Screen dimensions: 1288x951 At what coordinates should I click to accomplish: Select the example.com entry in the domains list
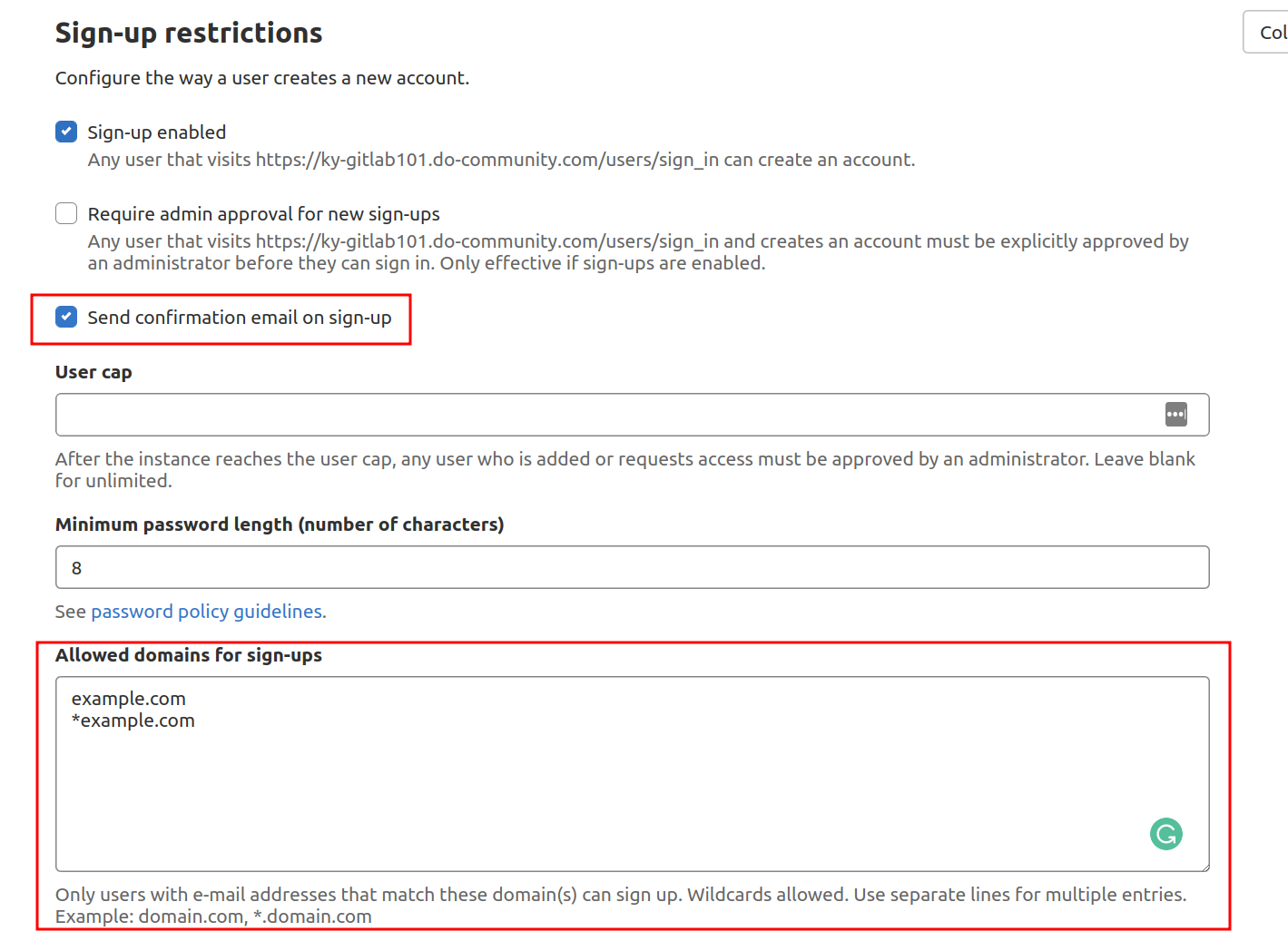[128, 698]
